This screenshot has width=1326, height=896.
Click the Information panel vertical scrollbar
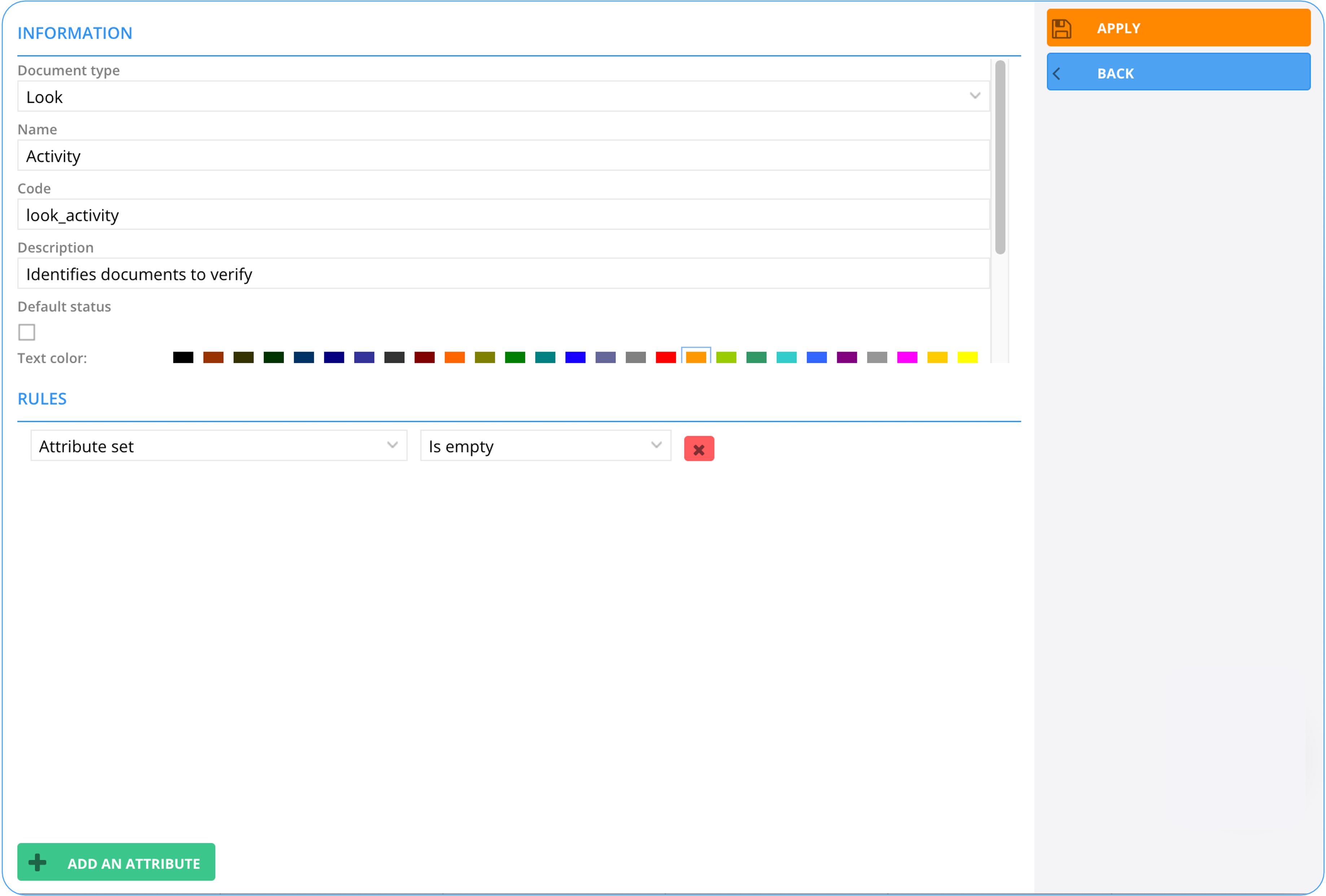1000,157
